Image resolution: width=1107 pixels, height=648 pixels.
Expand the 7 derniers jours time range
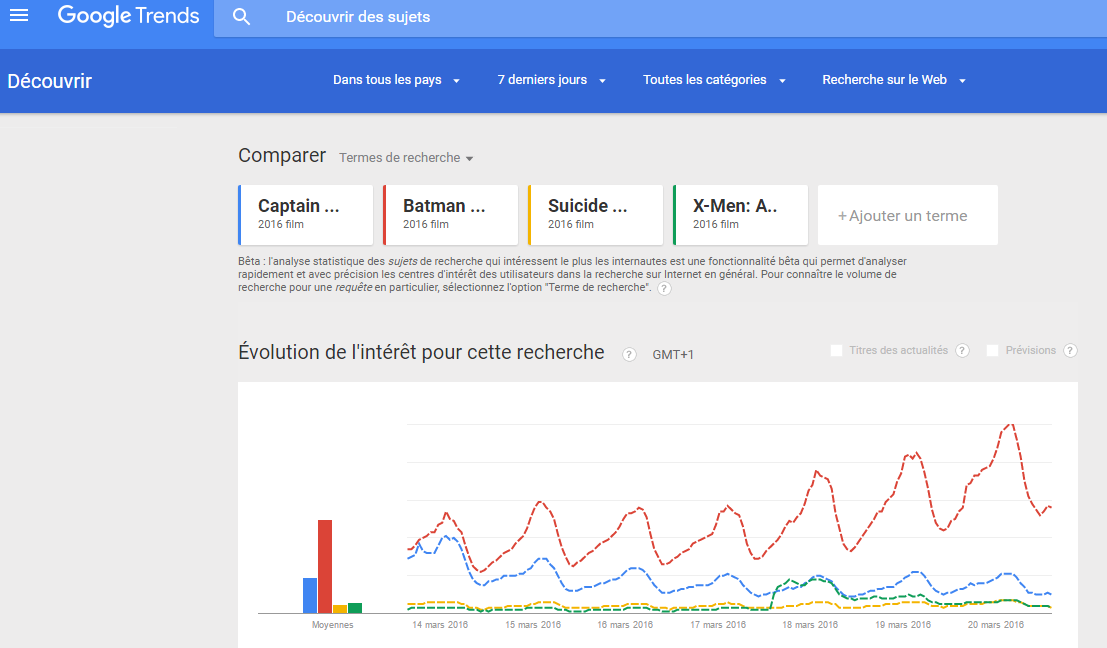click(551, 80)
